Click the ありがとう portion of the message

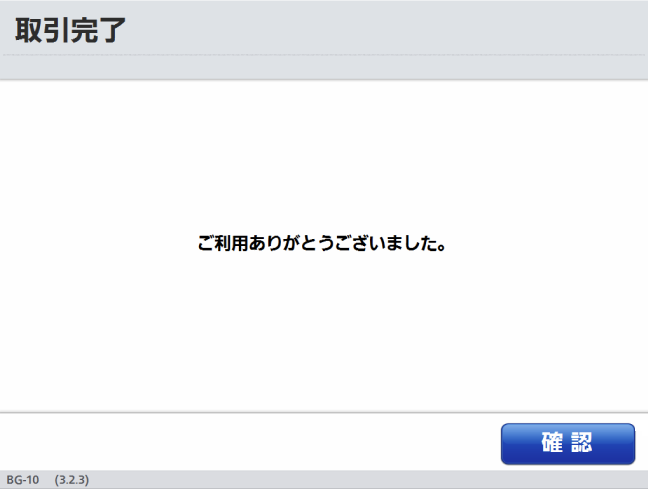(x=291, y=243)
